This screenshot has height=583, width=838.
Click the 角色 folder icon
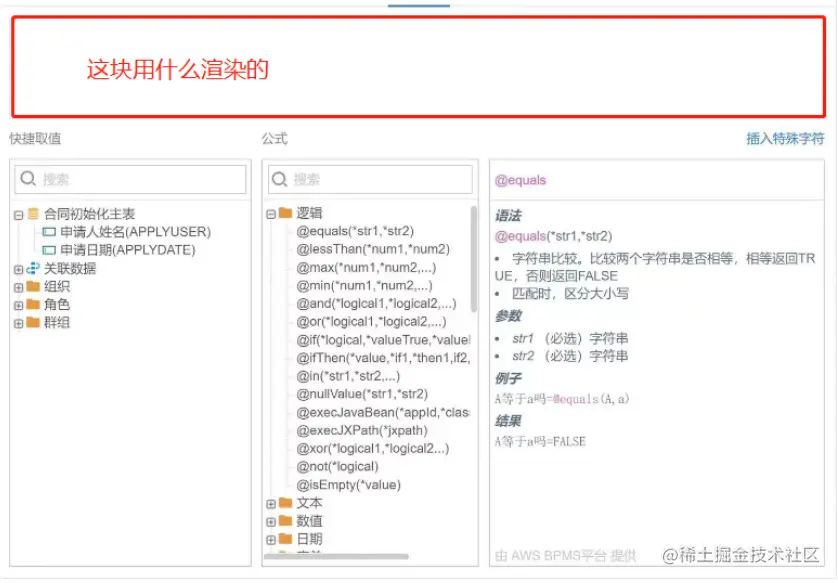pyautogui.click(x=33, y=305)
